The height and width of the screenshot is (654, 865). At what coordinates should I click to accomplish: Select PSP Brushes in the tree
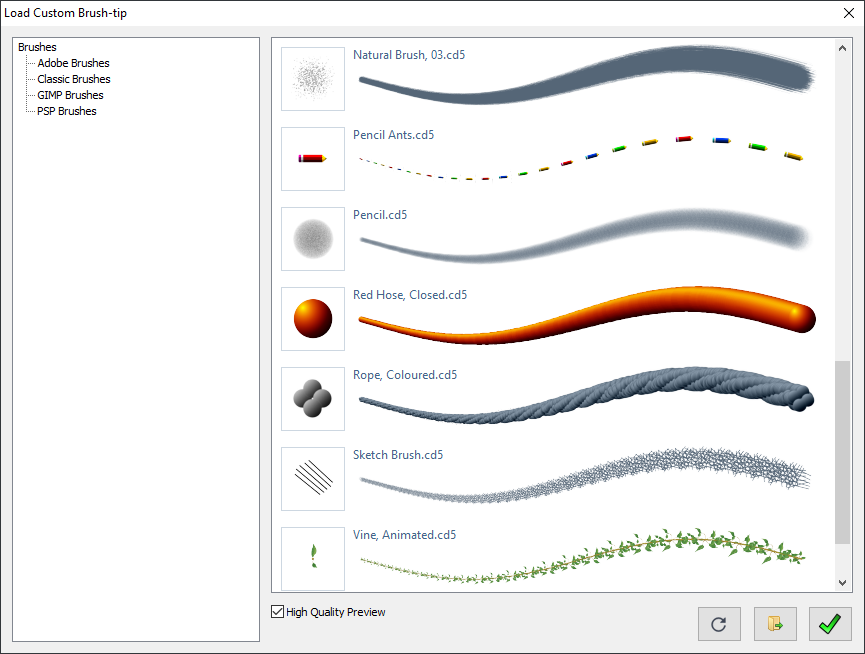(67, 111)
